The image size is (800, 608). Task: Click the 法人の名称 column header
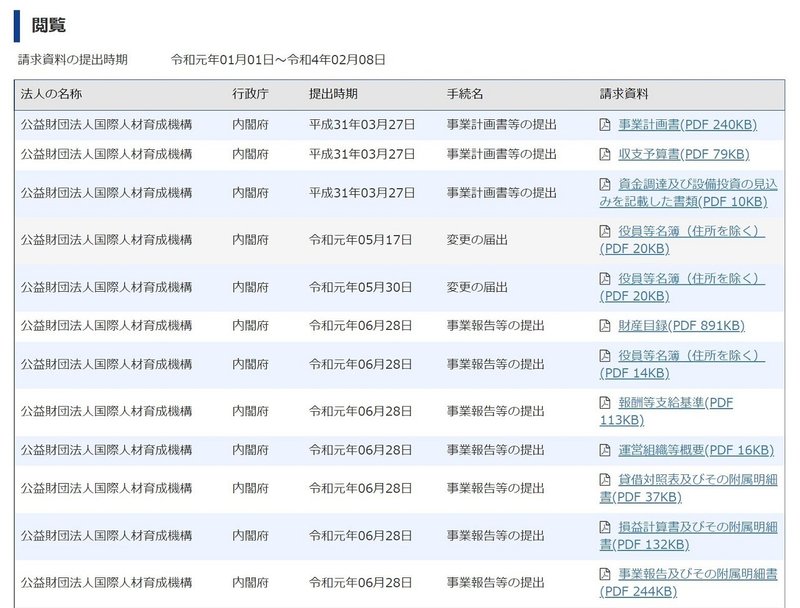point(51,94)
